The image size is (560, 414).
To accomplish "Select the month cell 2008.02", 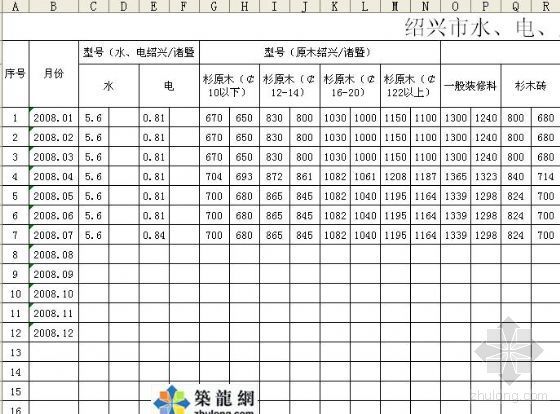I will [x=54, y=137].
